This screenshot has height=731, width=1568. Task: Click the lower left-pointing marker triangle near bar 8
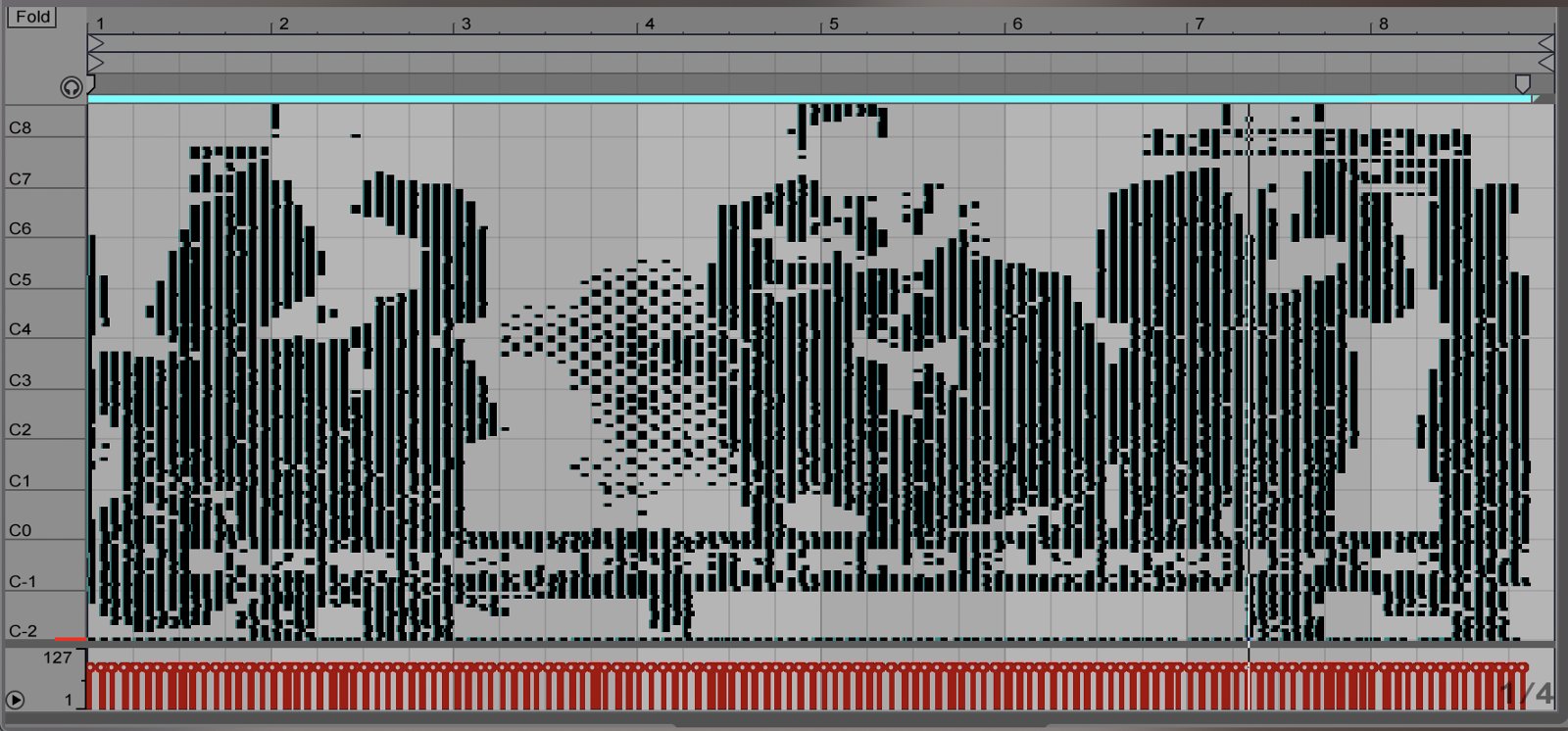pos(1546,62)
